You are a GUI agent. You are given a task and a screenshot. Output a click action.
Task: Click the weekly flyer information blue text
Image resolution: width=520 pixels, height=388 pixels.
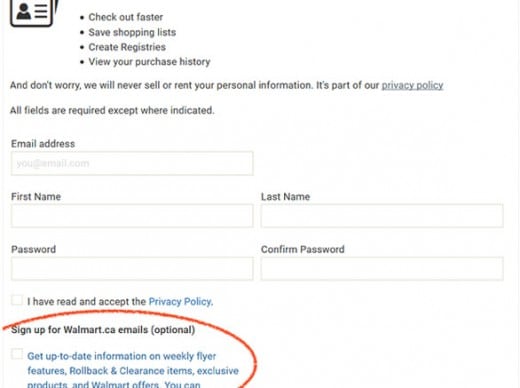coord(133,371)
